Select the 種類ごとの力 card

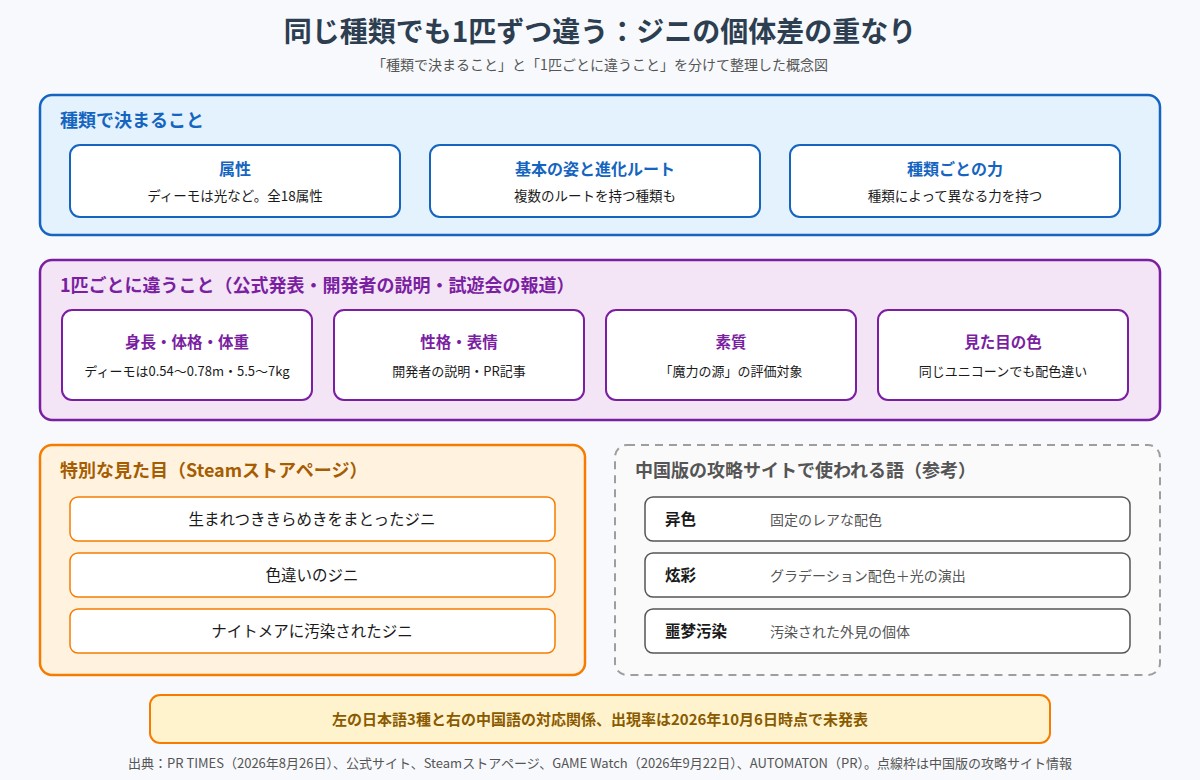pos(955,181)
